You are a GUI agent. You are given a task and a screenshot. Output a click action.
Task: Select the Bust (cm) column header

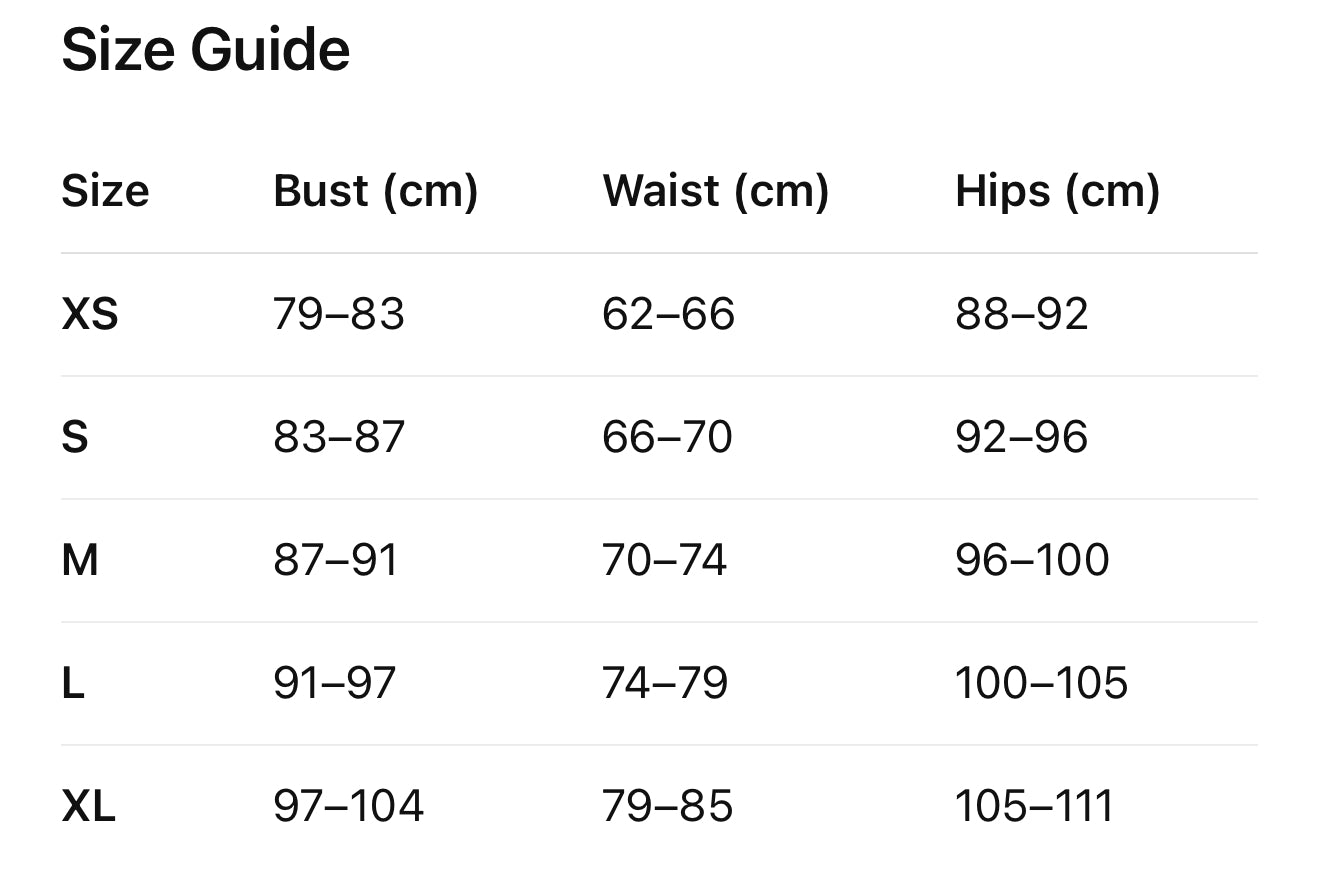[x=375, y=191]
